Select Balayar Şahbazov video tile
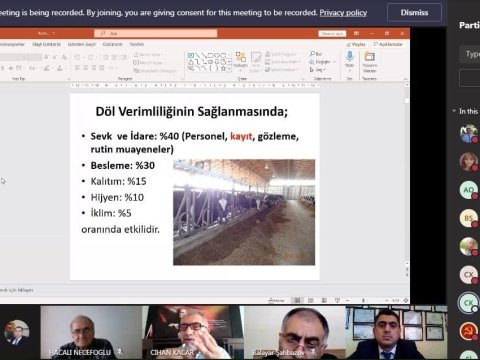This screenshot has height=360, width=480. coord(295,332)
